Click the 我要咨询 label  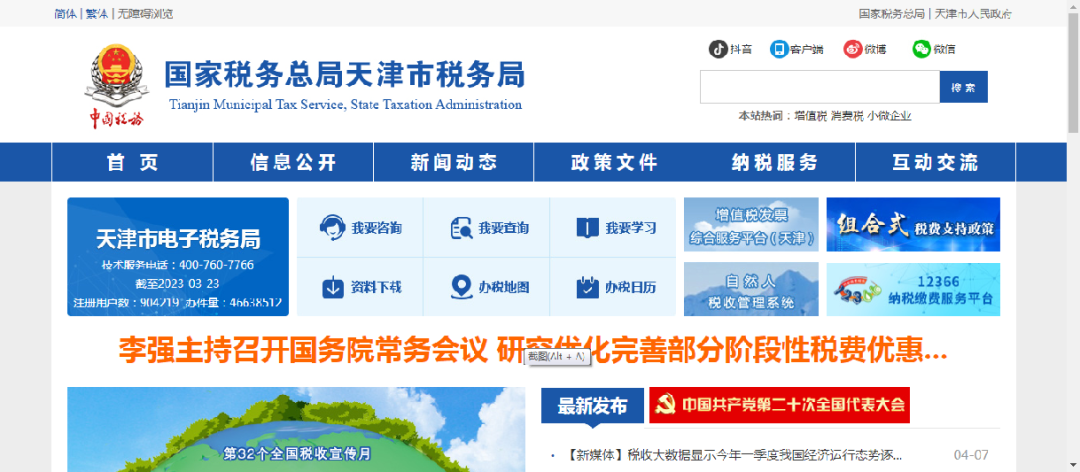pyautogui.click(x=376, y=228)
